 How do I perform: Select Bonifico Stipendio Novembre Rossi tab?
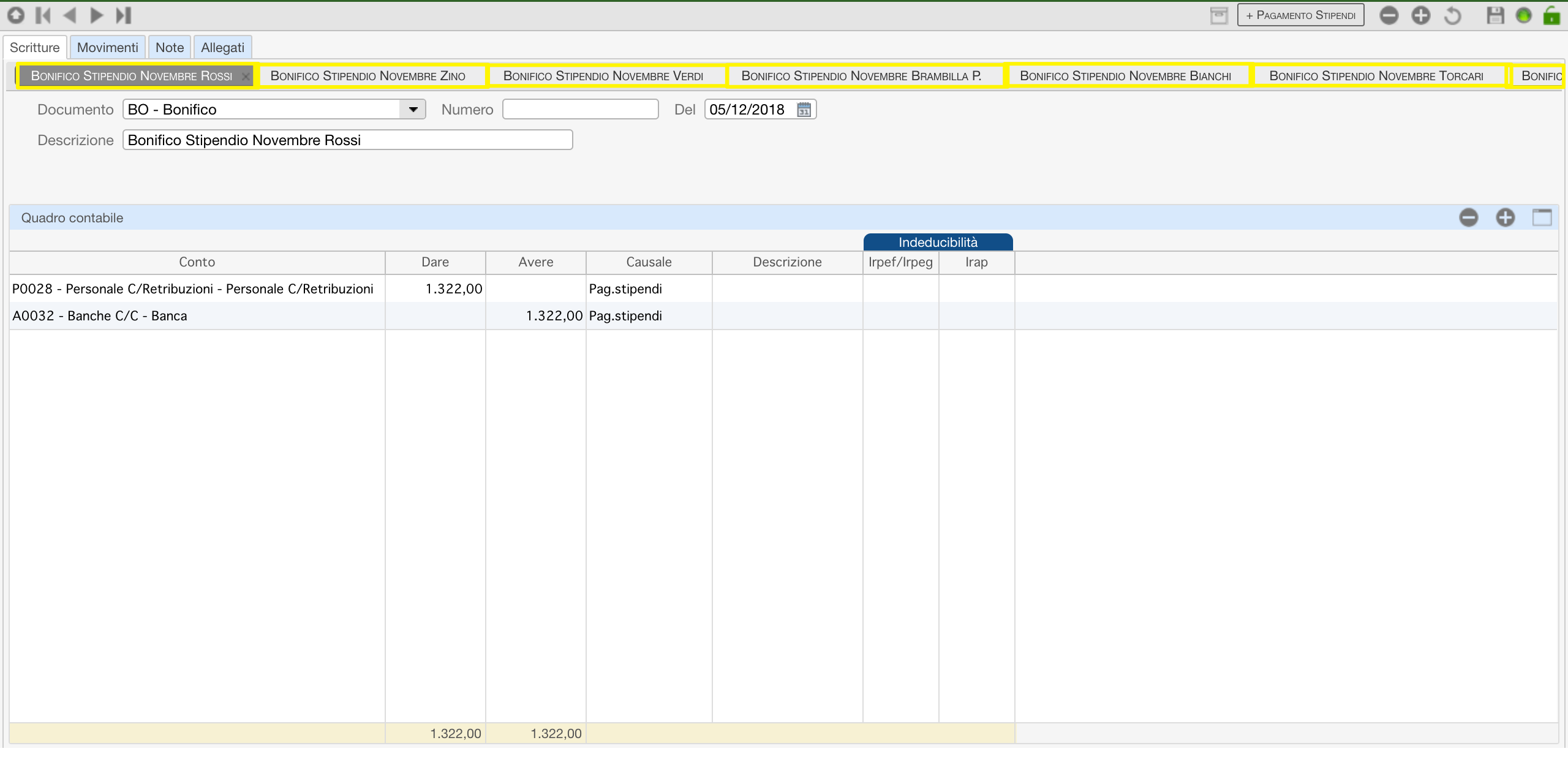(x=131, y=75)
